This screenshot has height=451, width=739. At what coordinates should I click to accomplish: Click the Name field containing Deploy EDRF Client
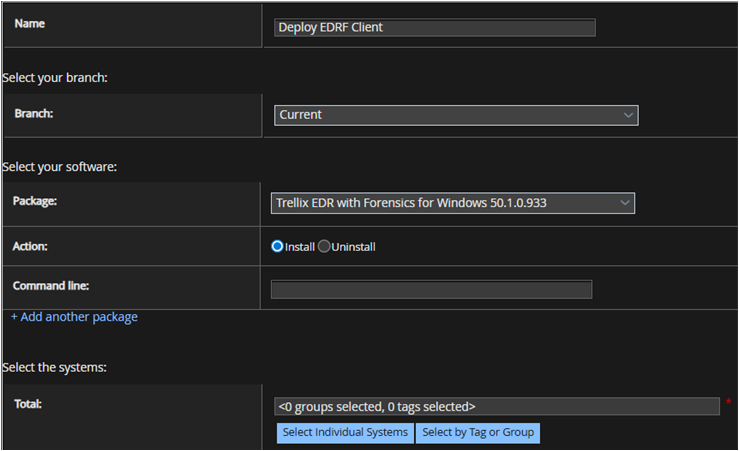point(434,27)
